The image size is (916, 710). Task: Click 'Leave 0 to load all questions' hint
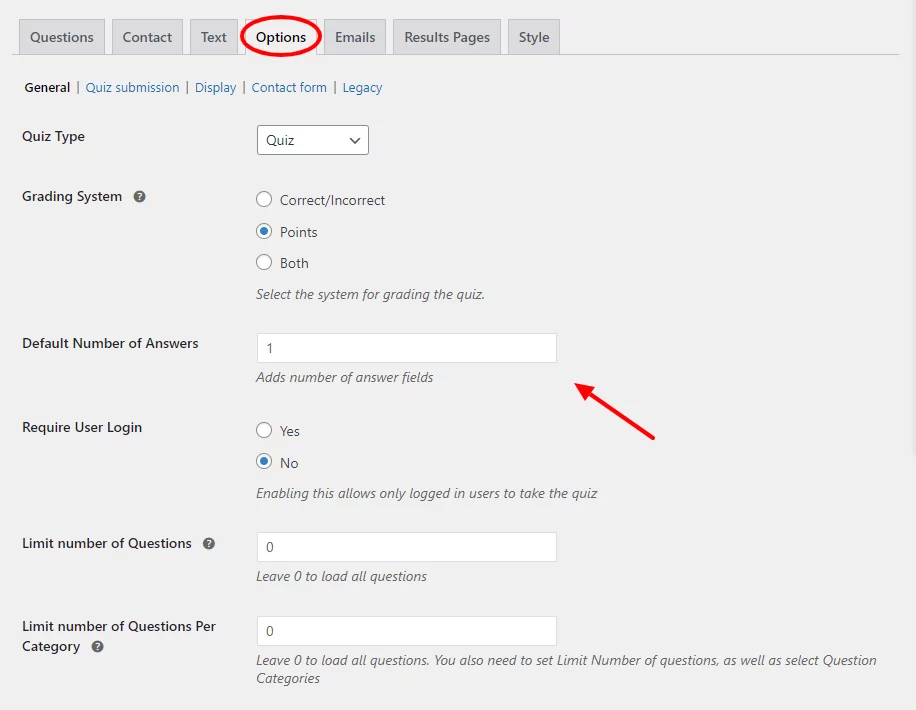coord(341,577)
